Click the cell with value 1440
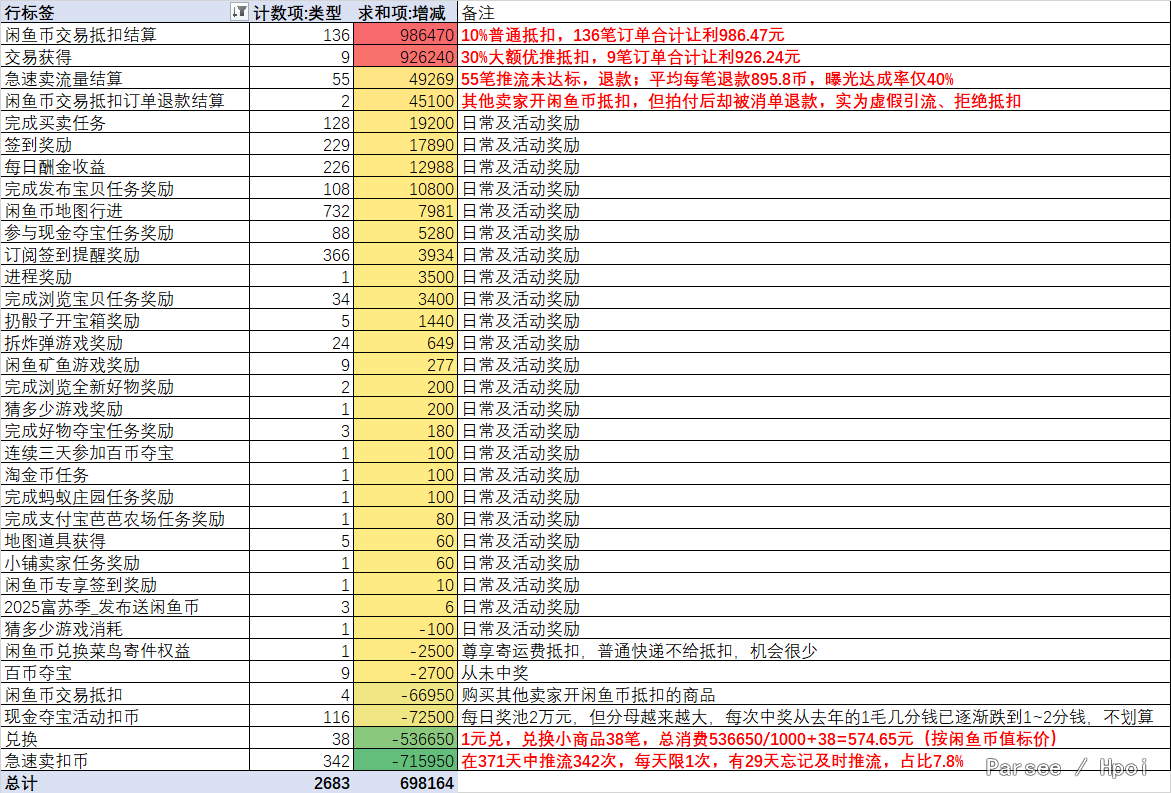This screenshot has width=1171, height=793. click(x=405, y=321)
